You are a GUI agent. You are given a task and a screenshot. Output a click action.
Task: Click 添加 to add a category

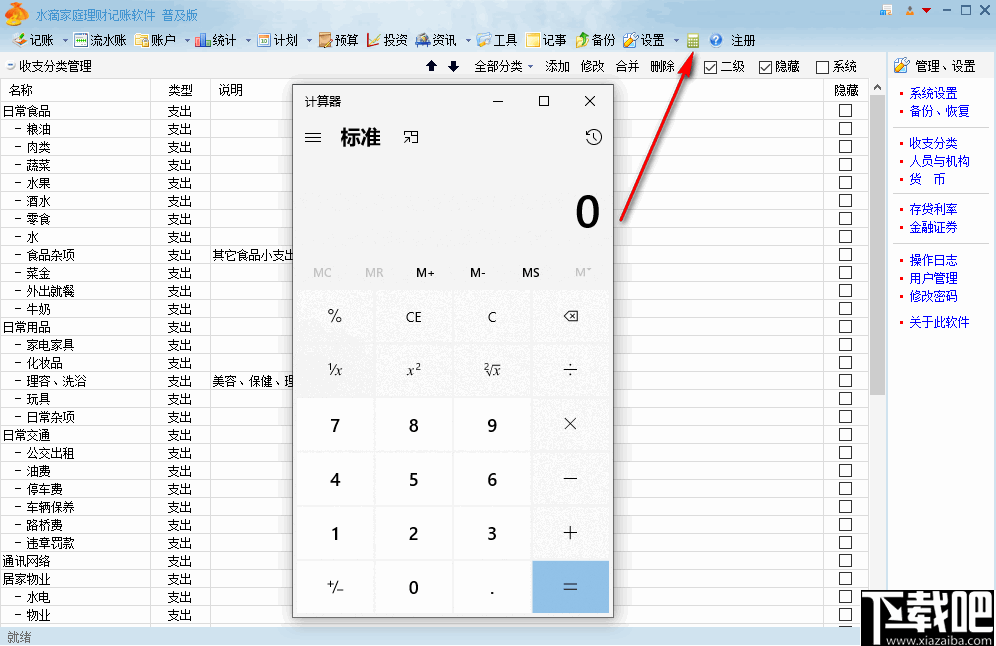pos(557,66)
